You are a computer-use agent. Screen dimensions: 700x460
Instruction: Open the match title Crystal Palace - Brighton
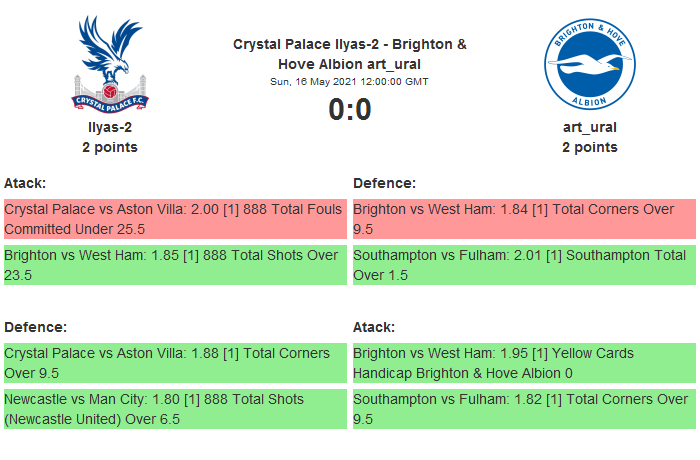349,53
